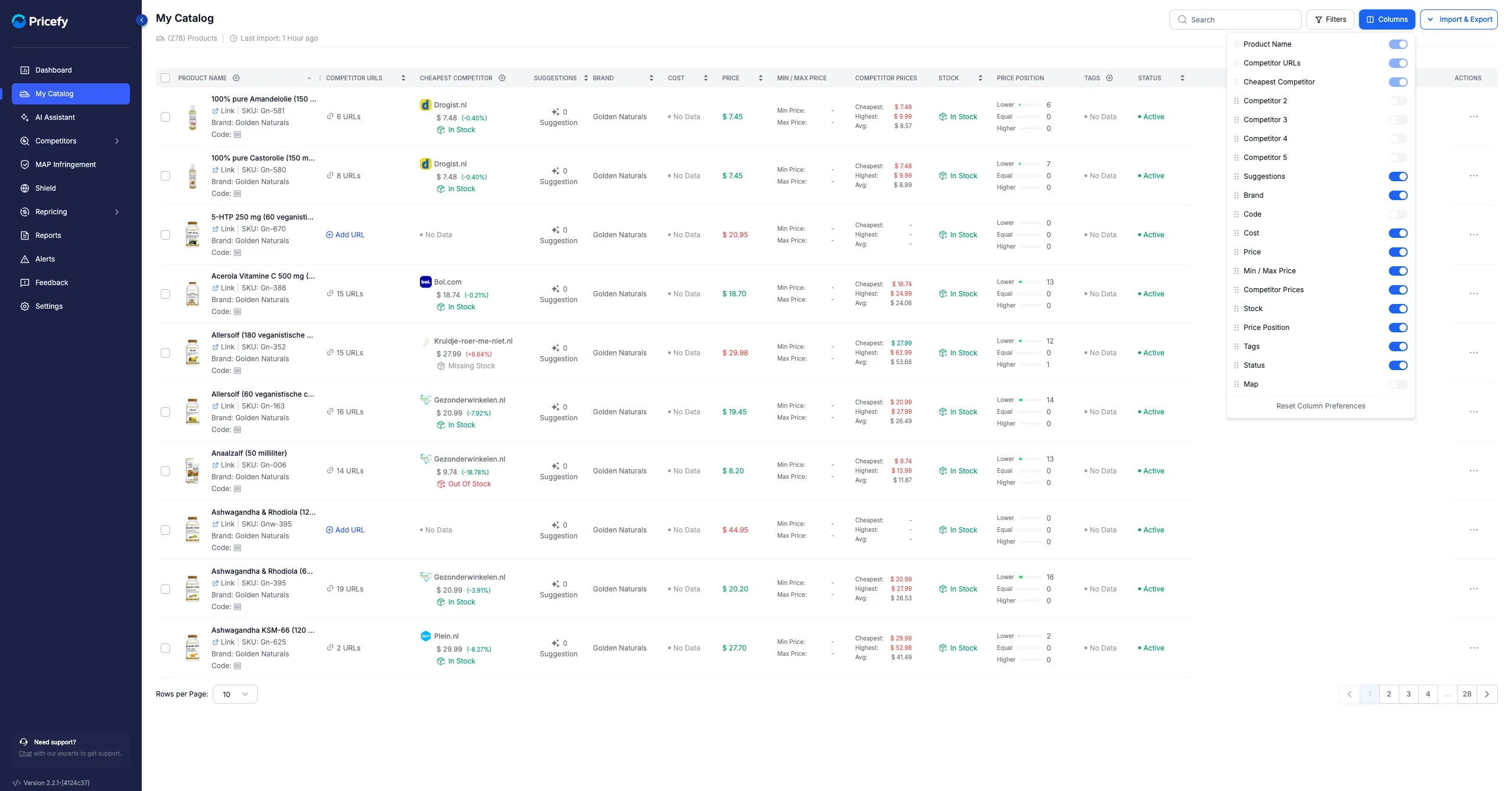Open Reports from the sidebar
This screenshot has width=1512, height=791.
click(x=71, y=236)
